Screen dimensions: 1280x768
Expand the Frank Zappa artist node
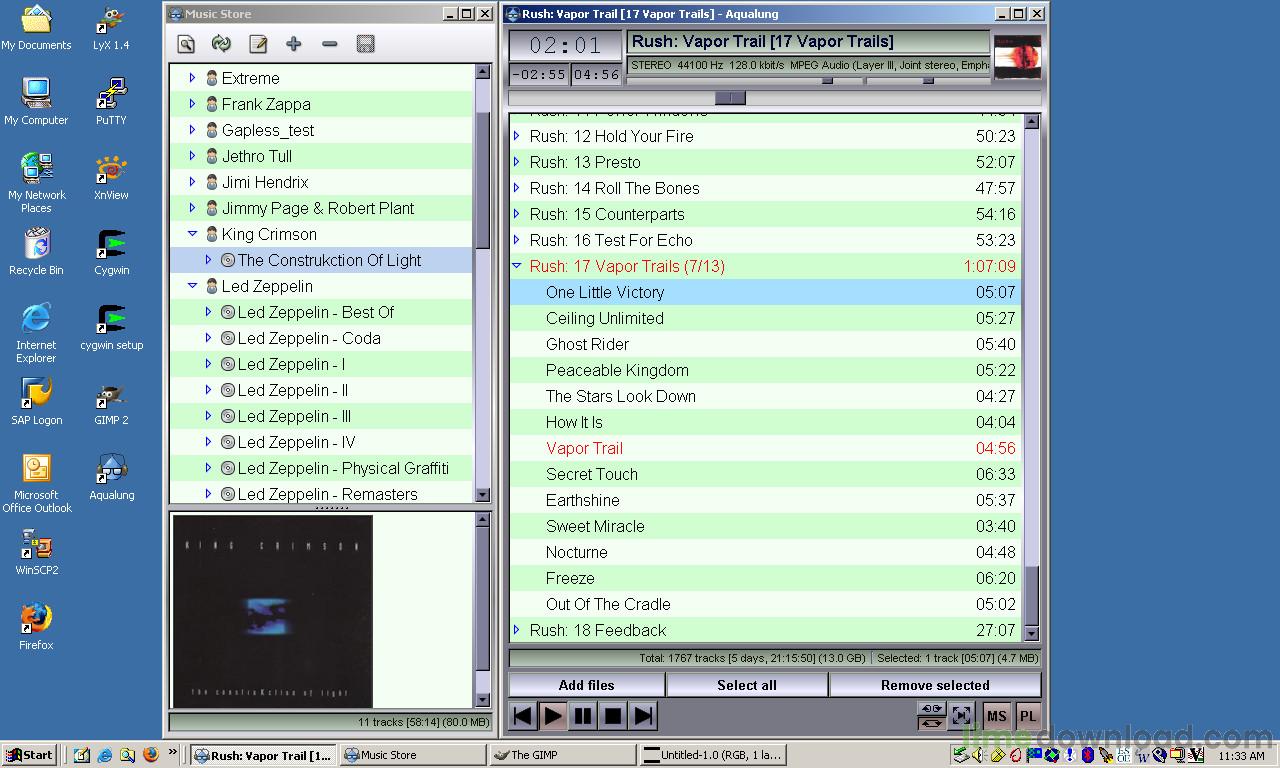[x=192, y=104]
